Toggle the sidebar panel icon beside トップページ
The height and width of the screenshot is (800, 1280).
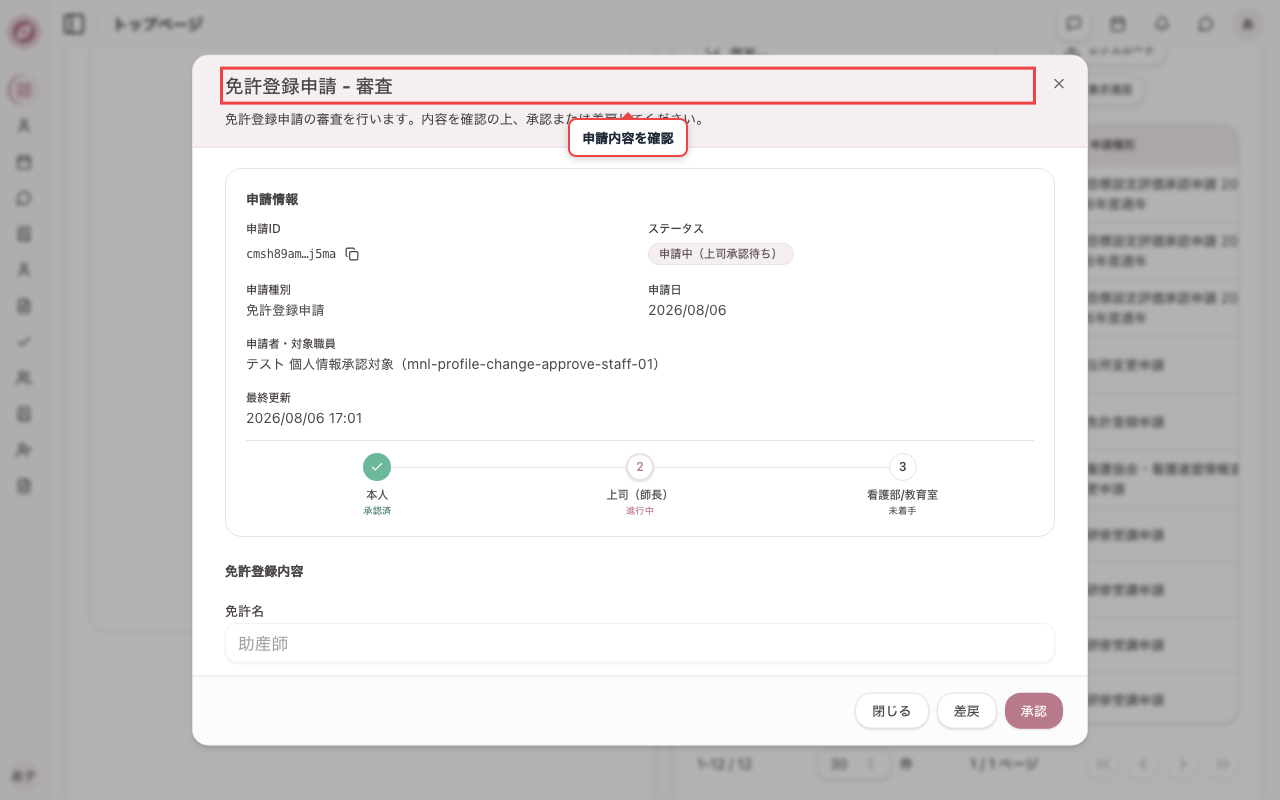tap(74, 24)
